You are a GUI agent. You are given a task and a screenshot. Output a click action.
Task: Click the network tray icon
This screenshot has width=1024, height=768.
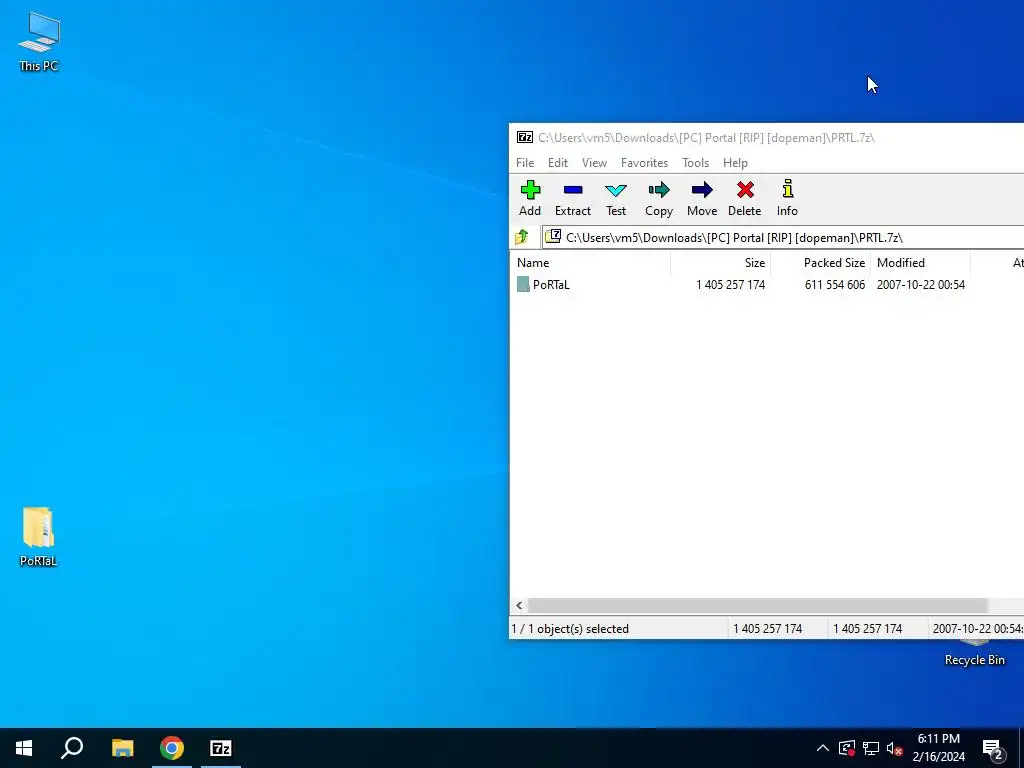[871, 748]
